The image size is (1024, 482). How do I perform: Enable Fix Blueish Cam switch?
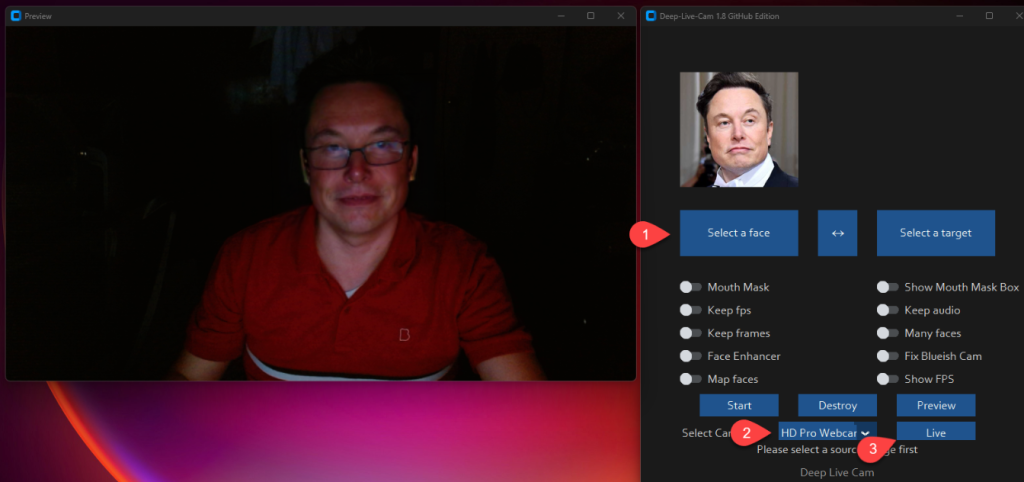click(x=888, y=356)
